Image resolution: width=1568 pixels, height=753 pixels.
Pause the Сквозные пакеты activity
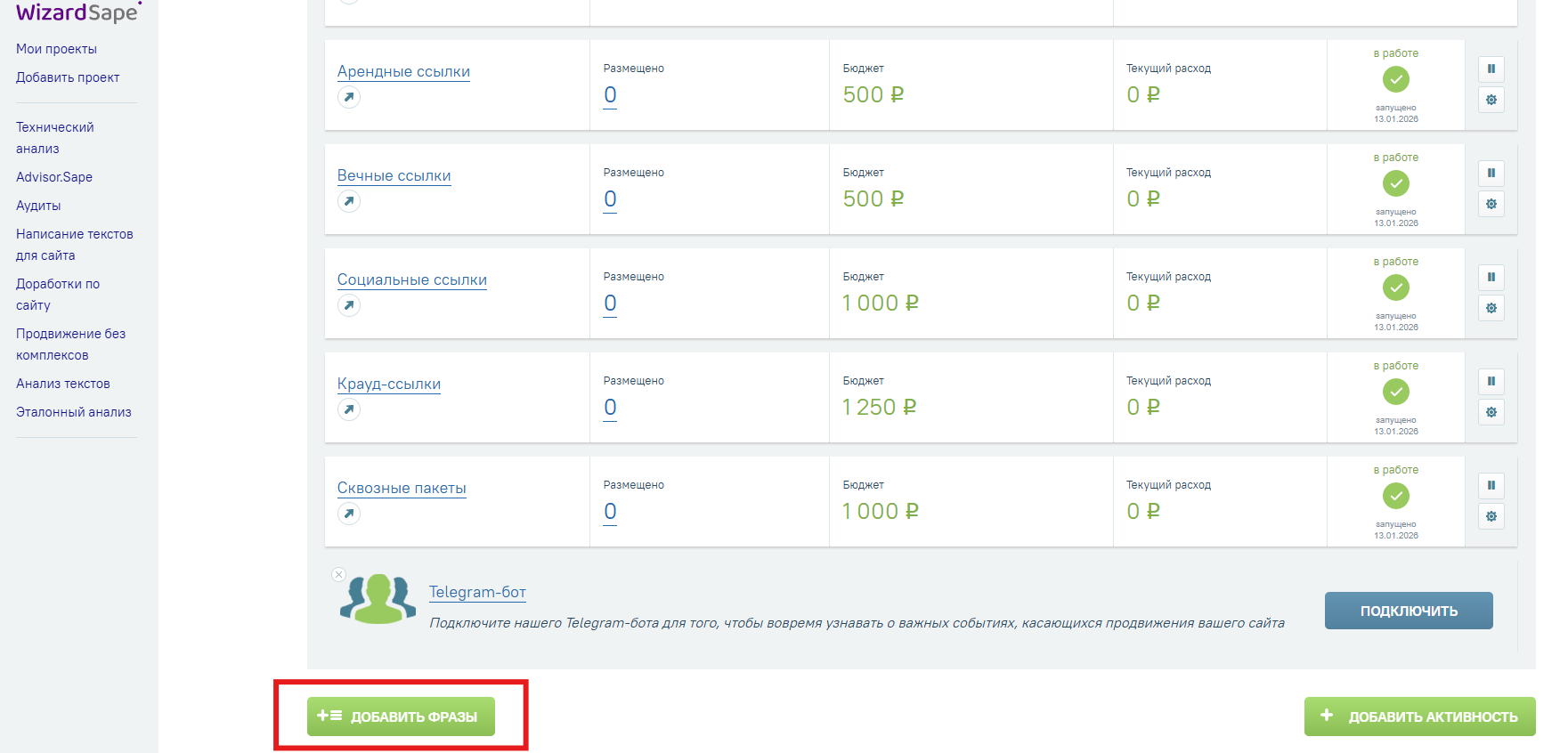(x=1491, y=486)
